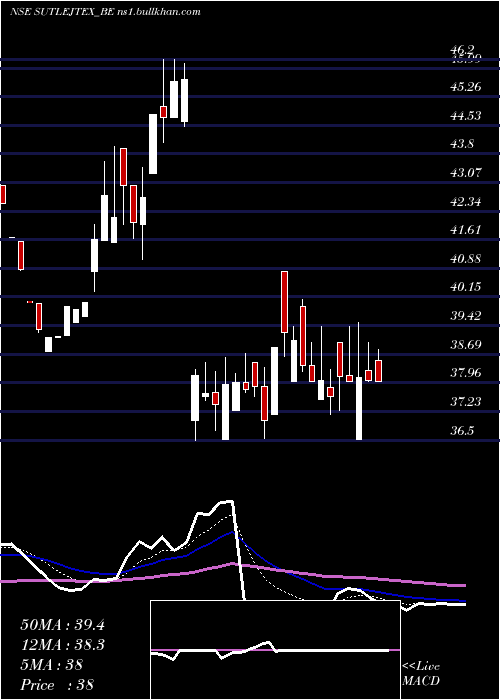500x700 pixels.
Task: Click the 46.2 price axis label
Action: click(x=462, y=50)
